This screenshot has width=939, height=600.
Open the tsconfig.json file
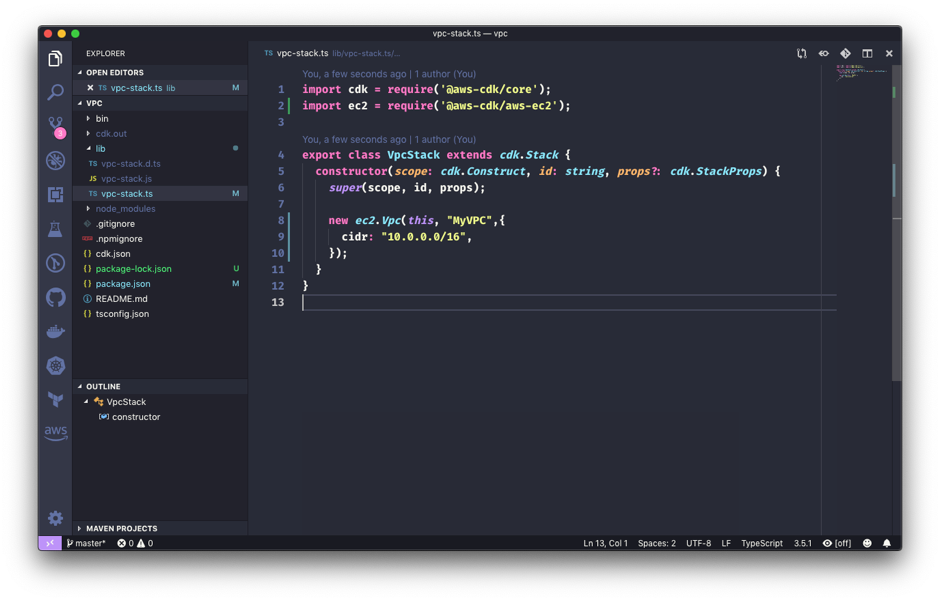pyautogui.click(x=160, y=313)
